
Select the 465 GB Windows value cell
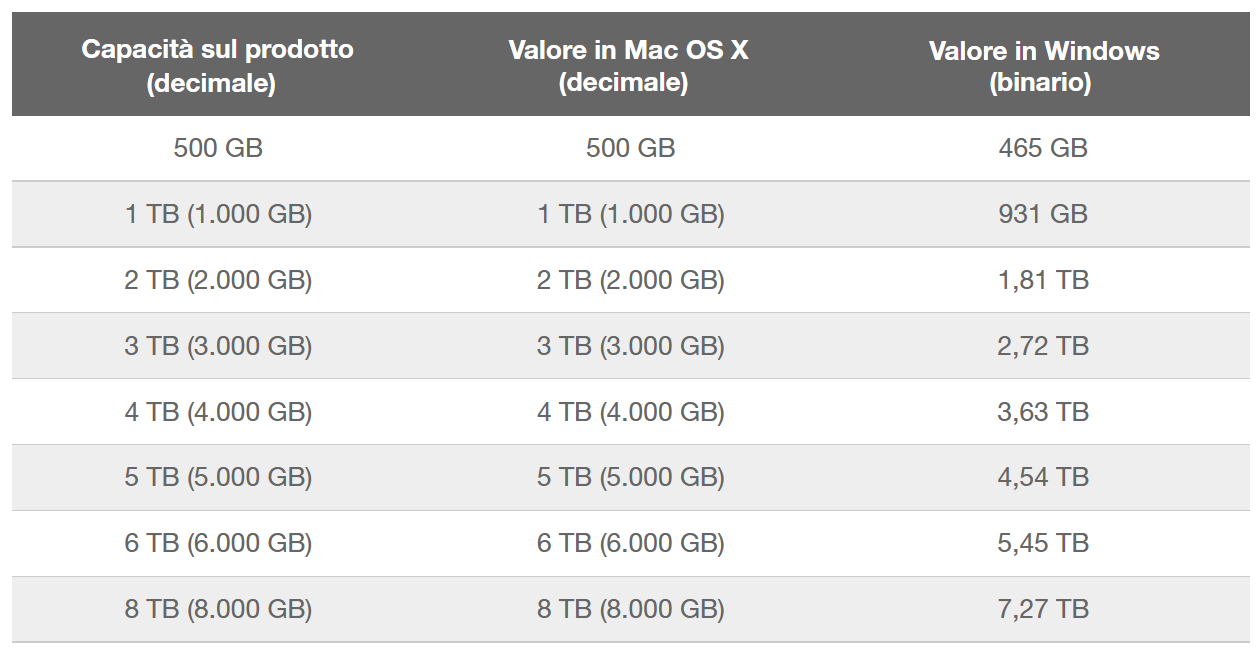tap(1043, 148)
